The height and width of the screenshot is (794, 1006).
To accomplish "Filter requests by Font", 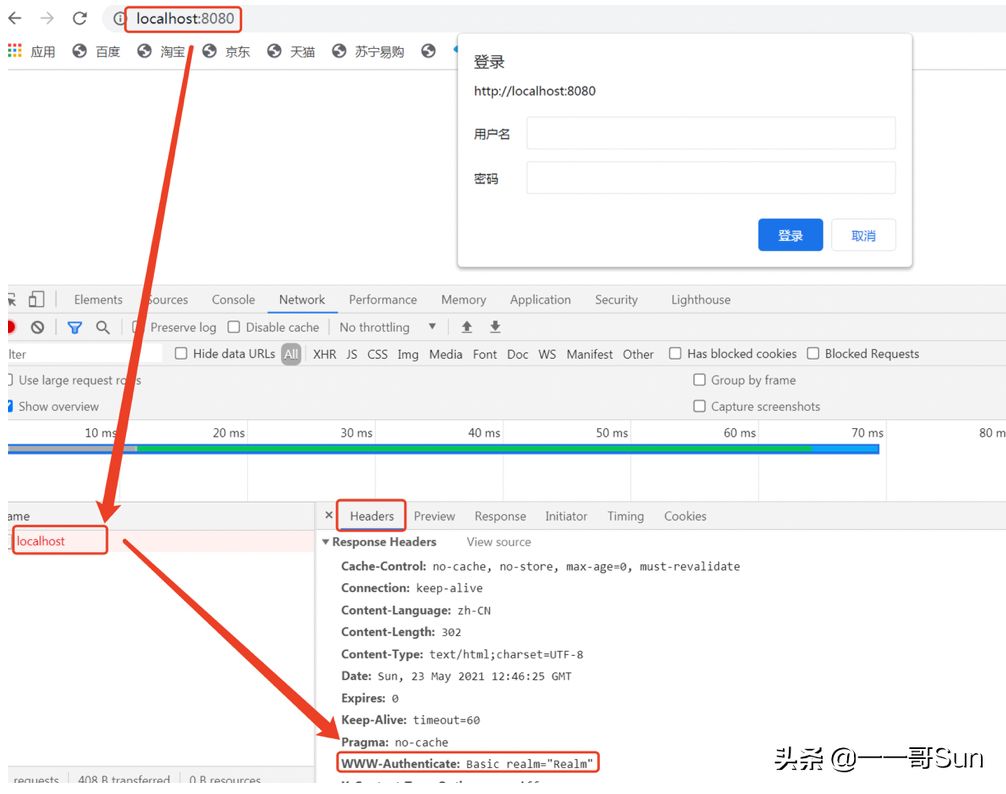I will pos(485,354).
